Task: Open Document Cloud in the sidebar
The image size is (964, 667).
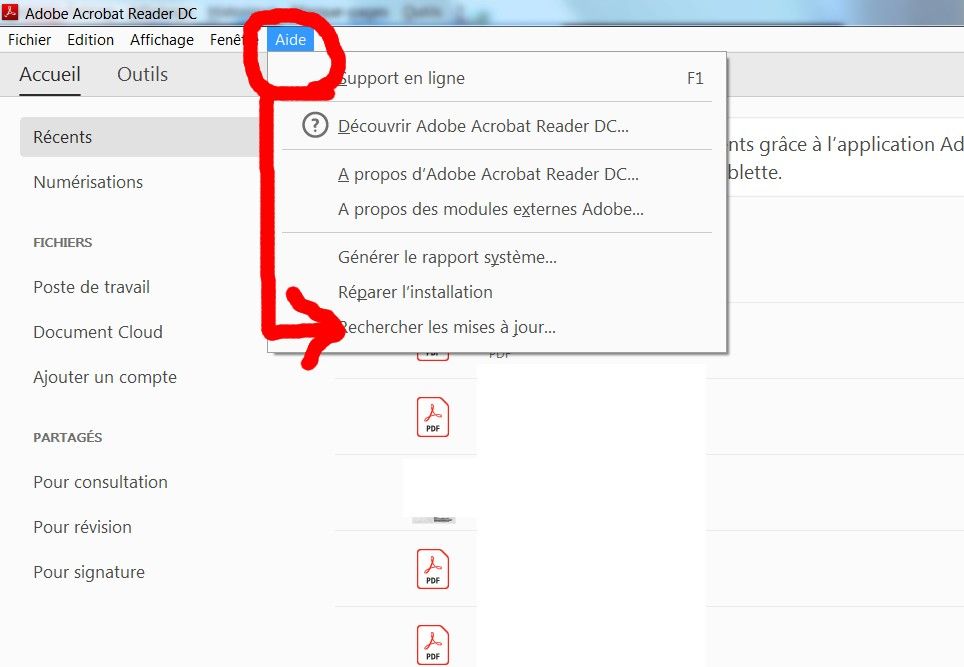Action: point(98,332)
